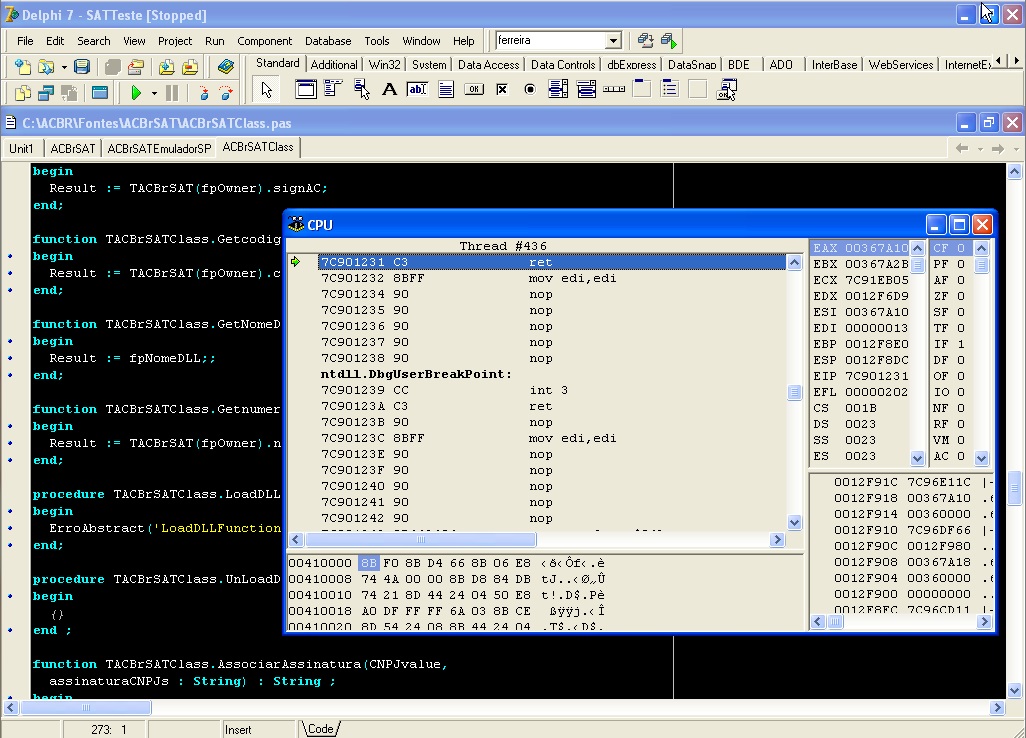Open dropdown arrow next to Run button
Screen dimensions: 1026x738
point(154,94)
